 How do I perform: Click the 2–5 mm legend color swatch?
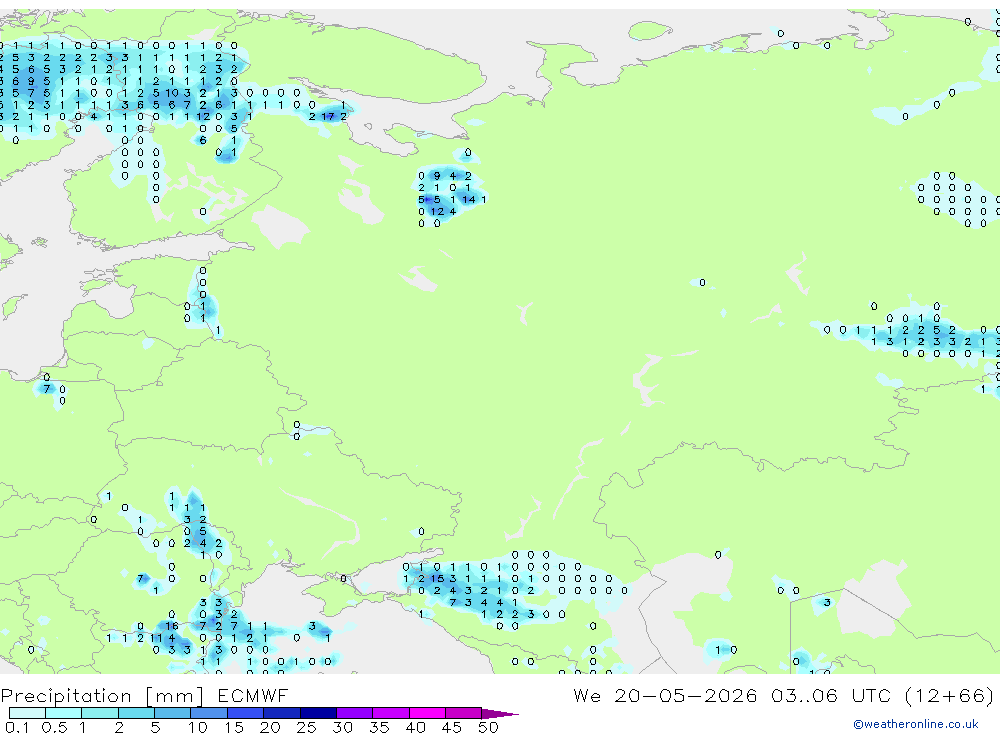point(136,713)
